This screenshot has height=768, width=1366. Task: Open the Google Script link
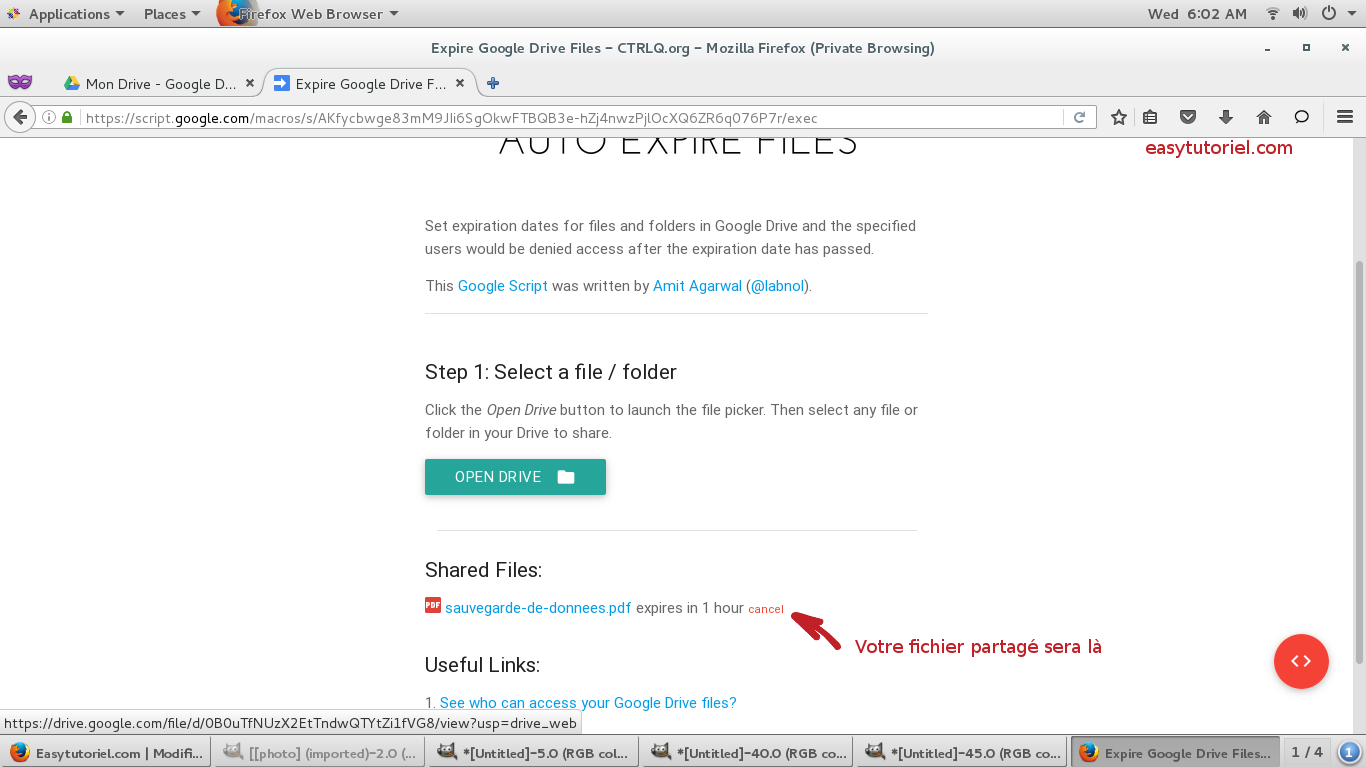[x=503, y=285]
